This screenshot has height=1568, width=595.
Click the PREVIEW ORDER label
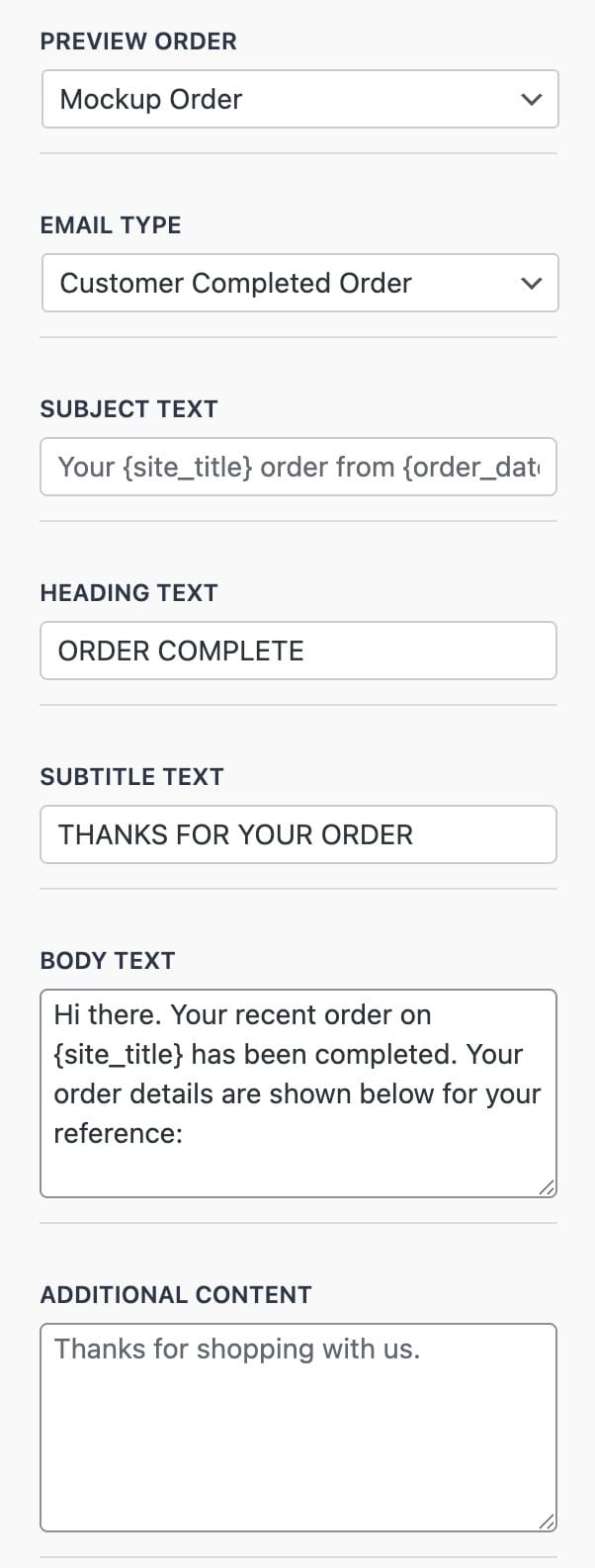click(138, 42)
